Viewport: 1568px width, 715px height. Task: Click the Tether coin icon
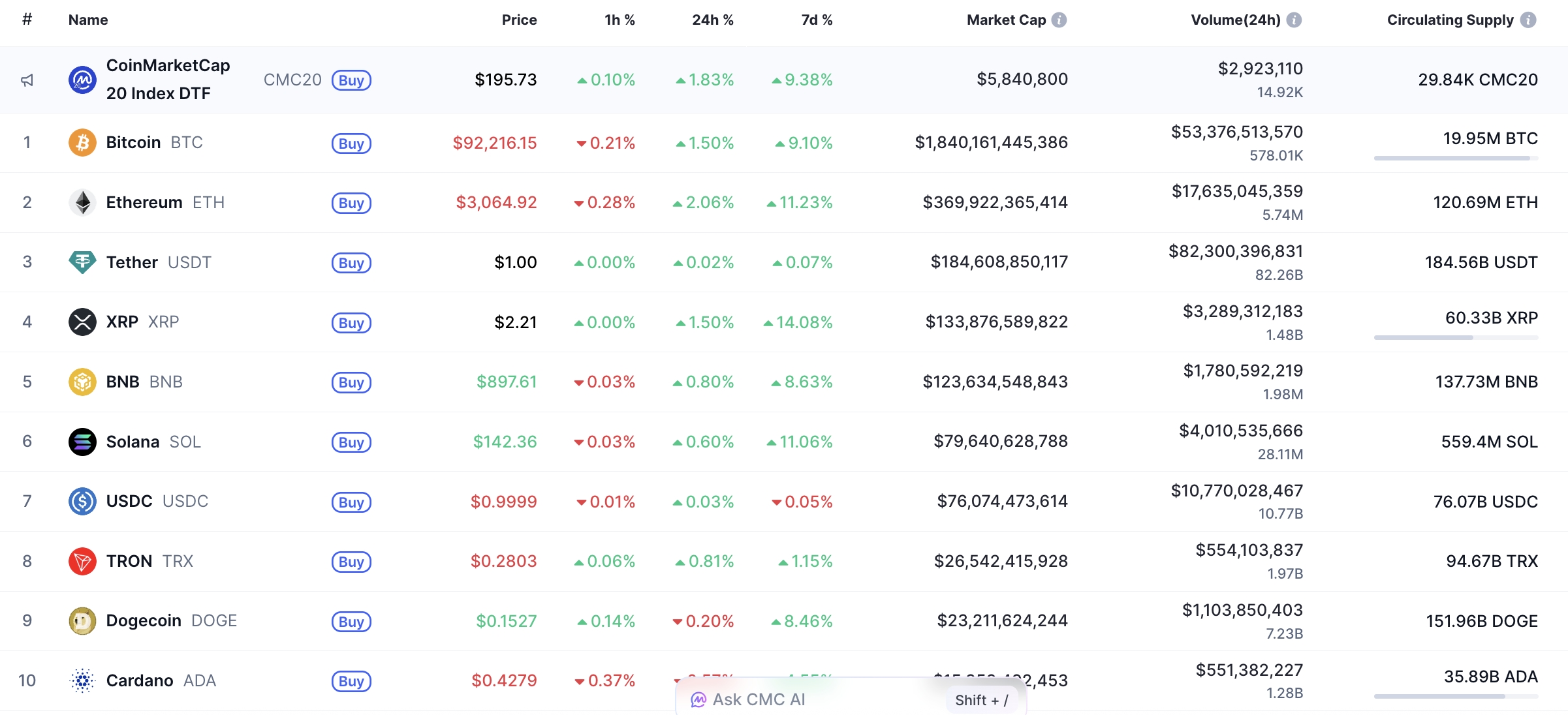[82, 262]
